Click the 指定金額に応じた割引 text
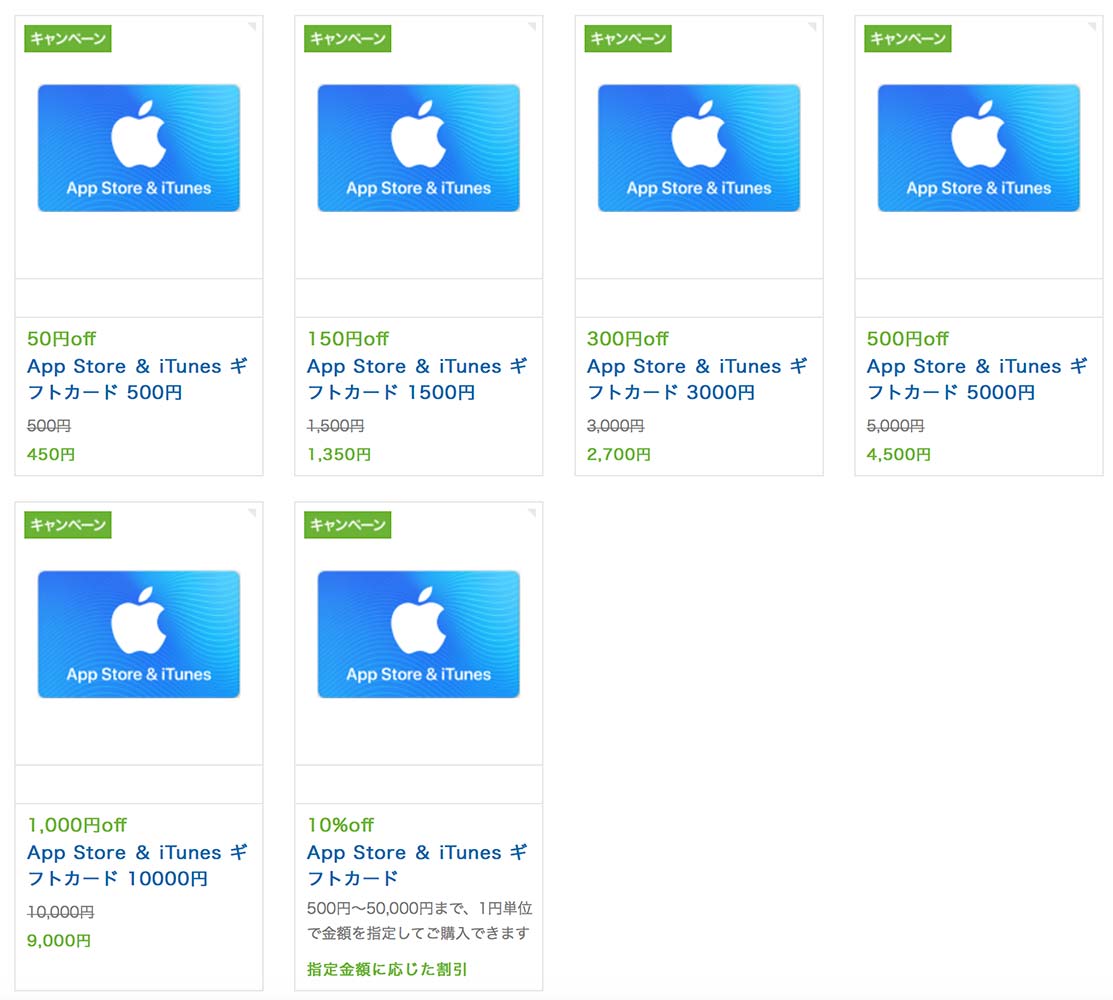 coord(387,969)
